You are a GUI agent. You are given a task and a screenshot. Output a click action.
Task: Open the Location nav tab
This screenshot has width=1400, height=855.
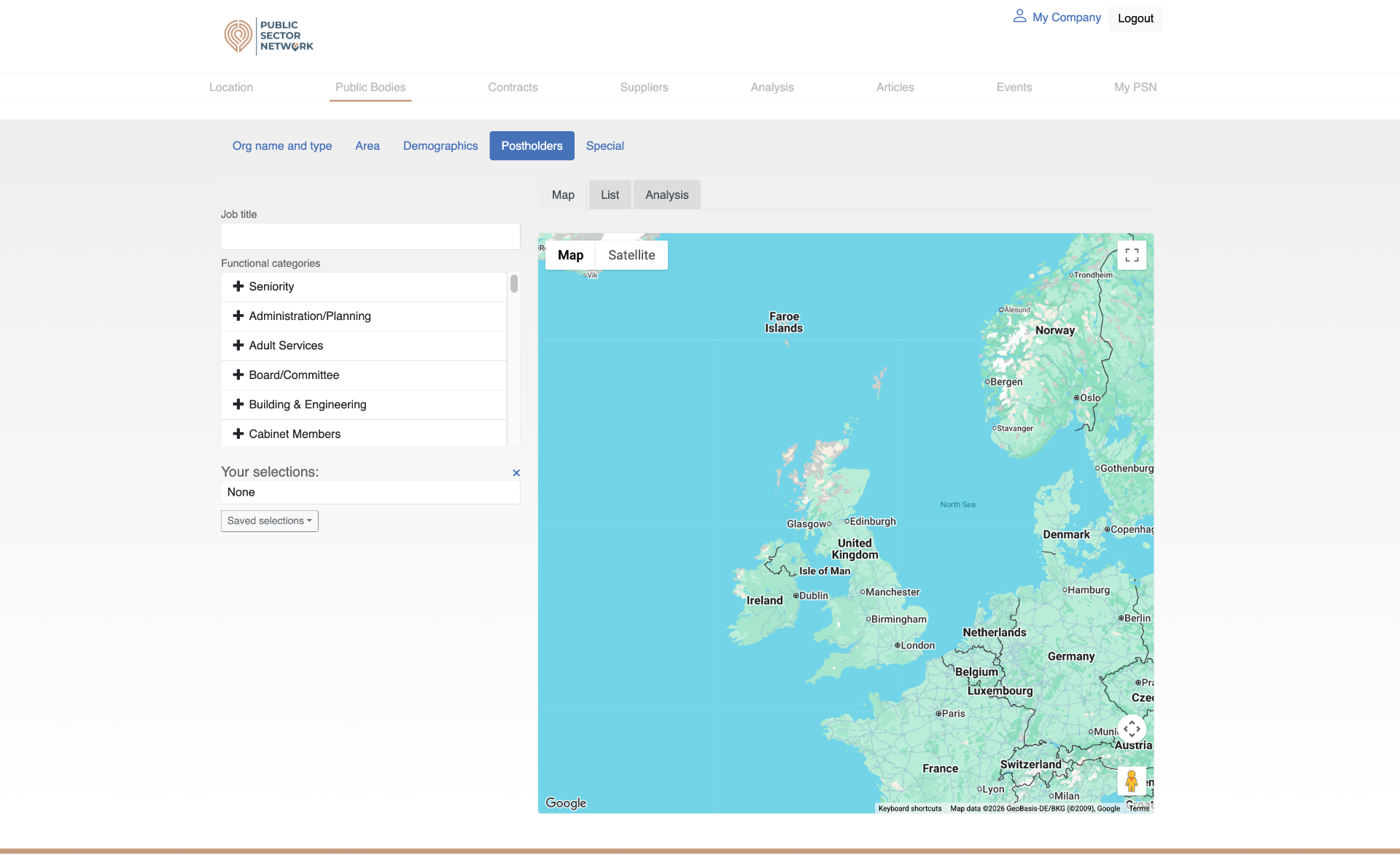(231, 87)
